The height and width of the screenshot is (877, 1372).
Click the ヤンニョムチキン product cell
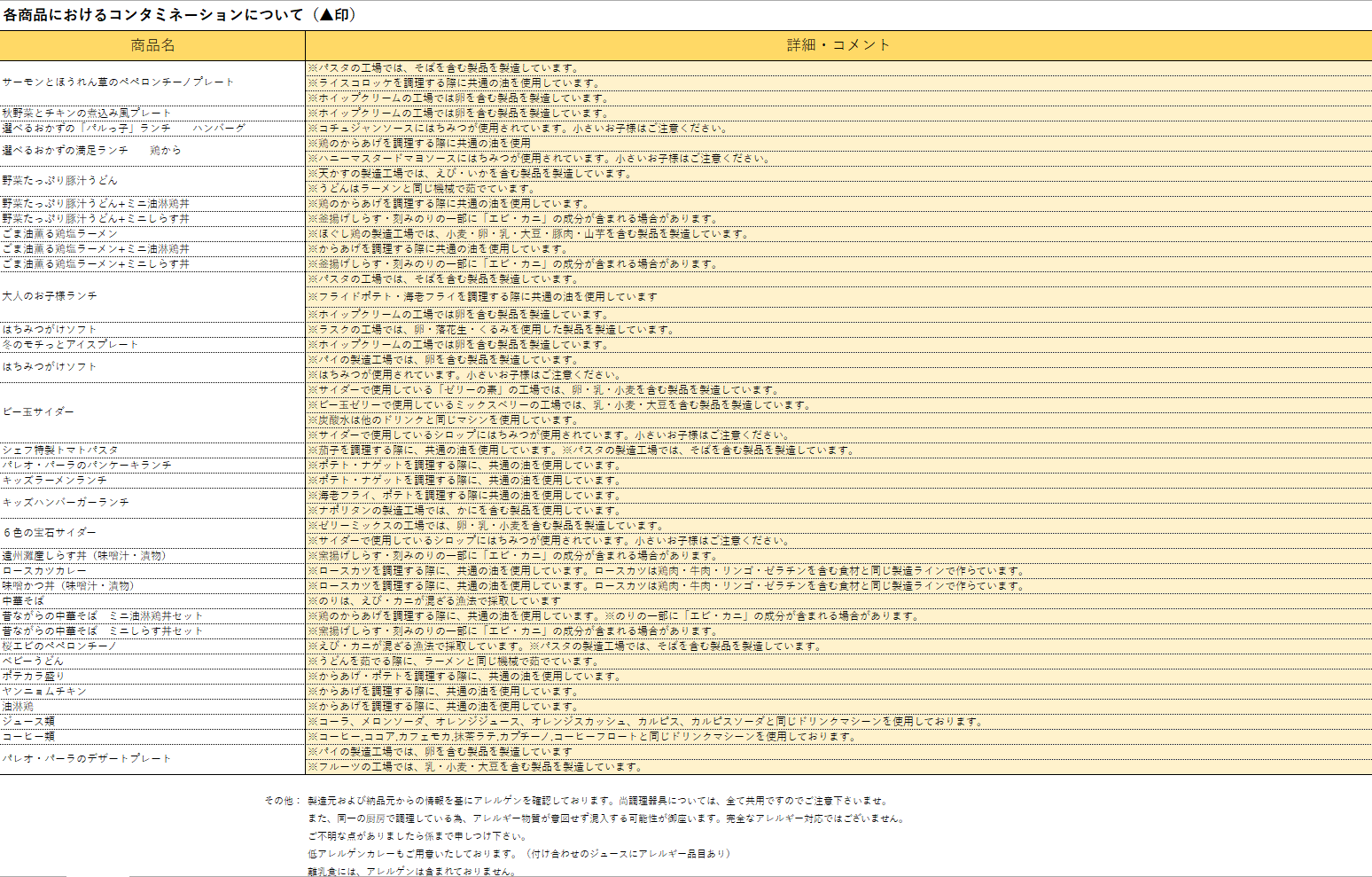pos(44,692)
